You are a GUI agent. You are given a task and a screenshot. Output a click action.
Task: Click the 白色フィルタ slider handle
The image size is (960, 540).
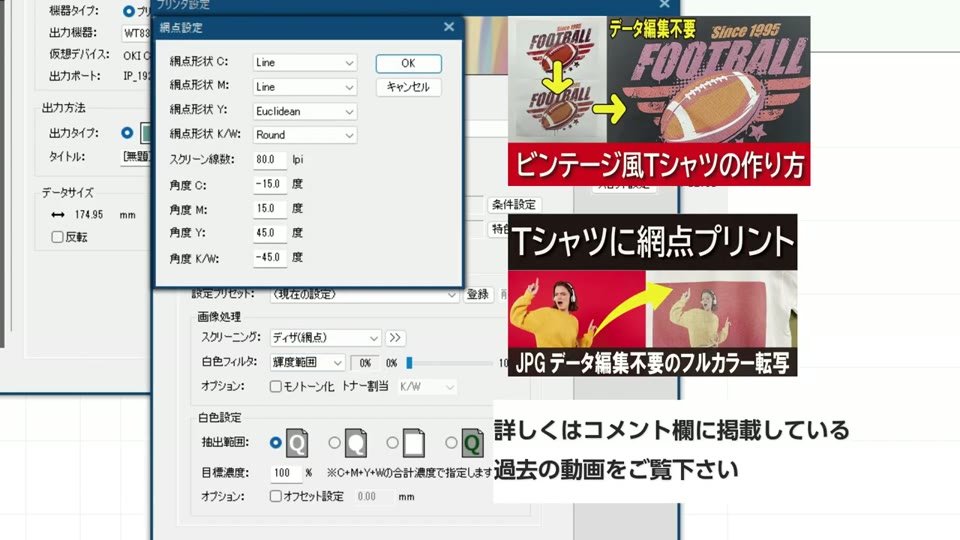pyautogui.click(x=410, y=363)
